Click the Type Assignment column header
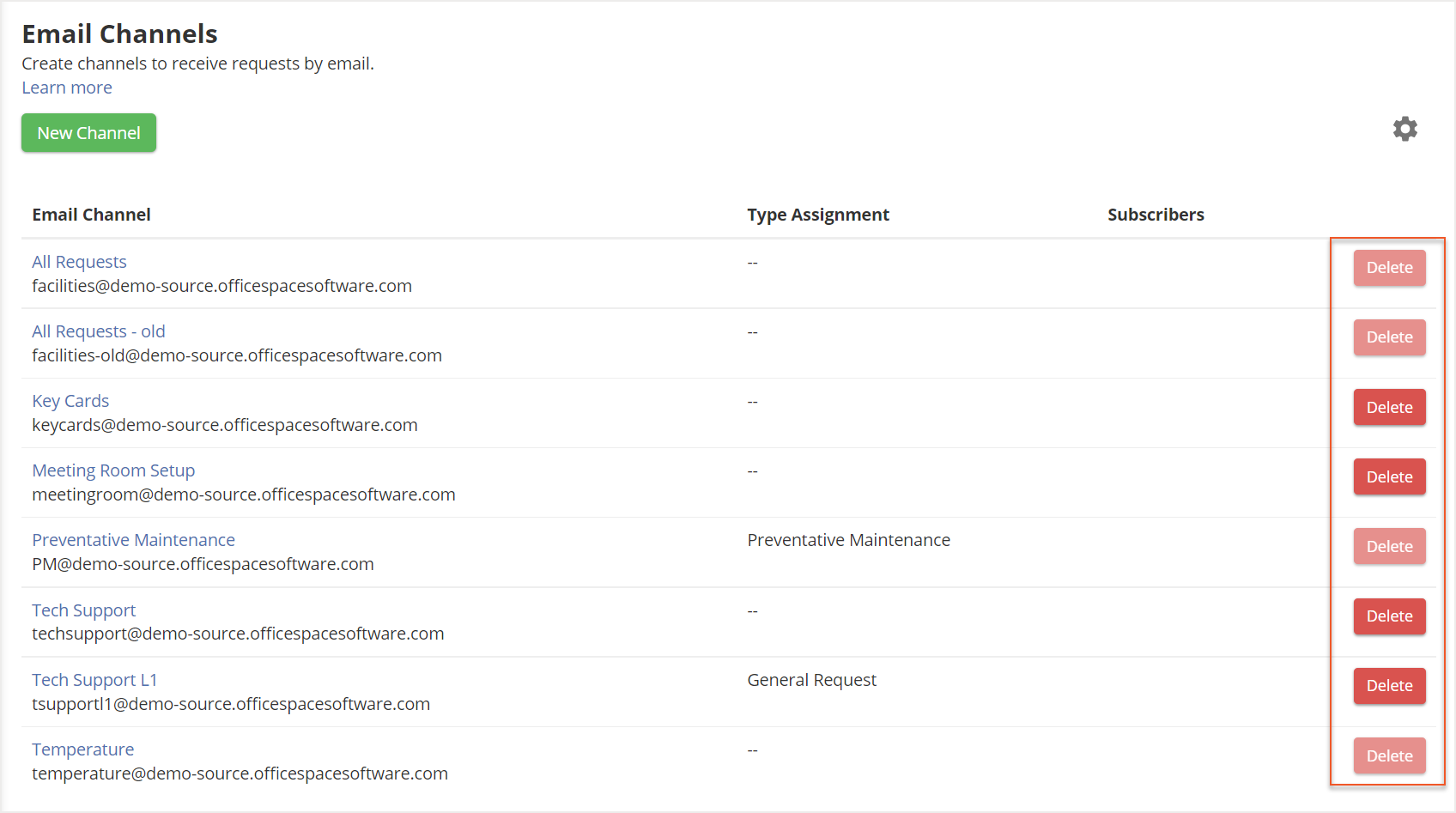Screen dimensions: 1456x813 pos(817,215)
